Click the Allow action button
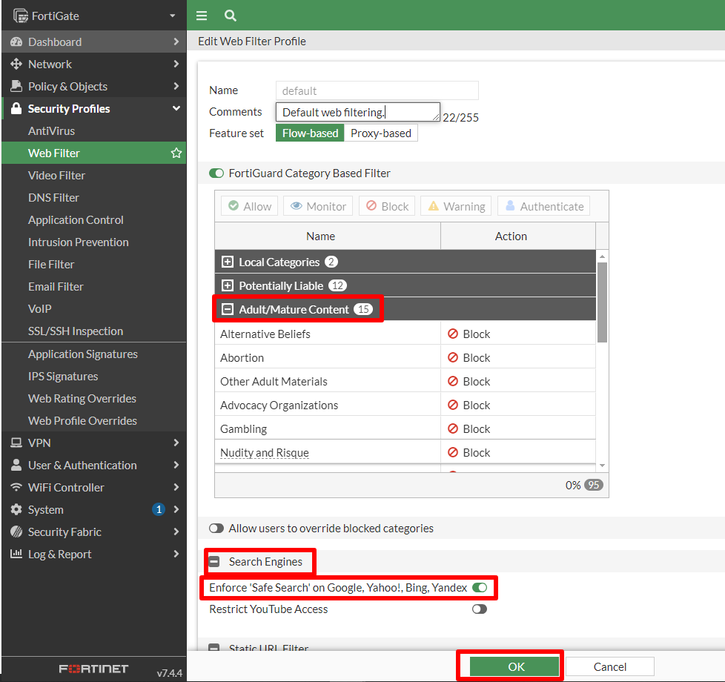Screen dimensions: 725x682 (250, 206)
